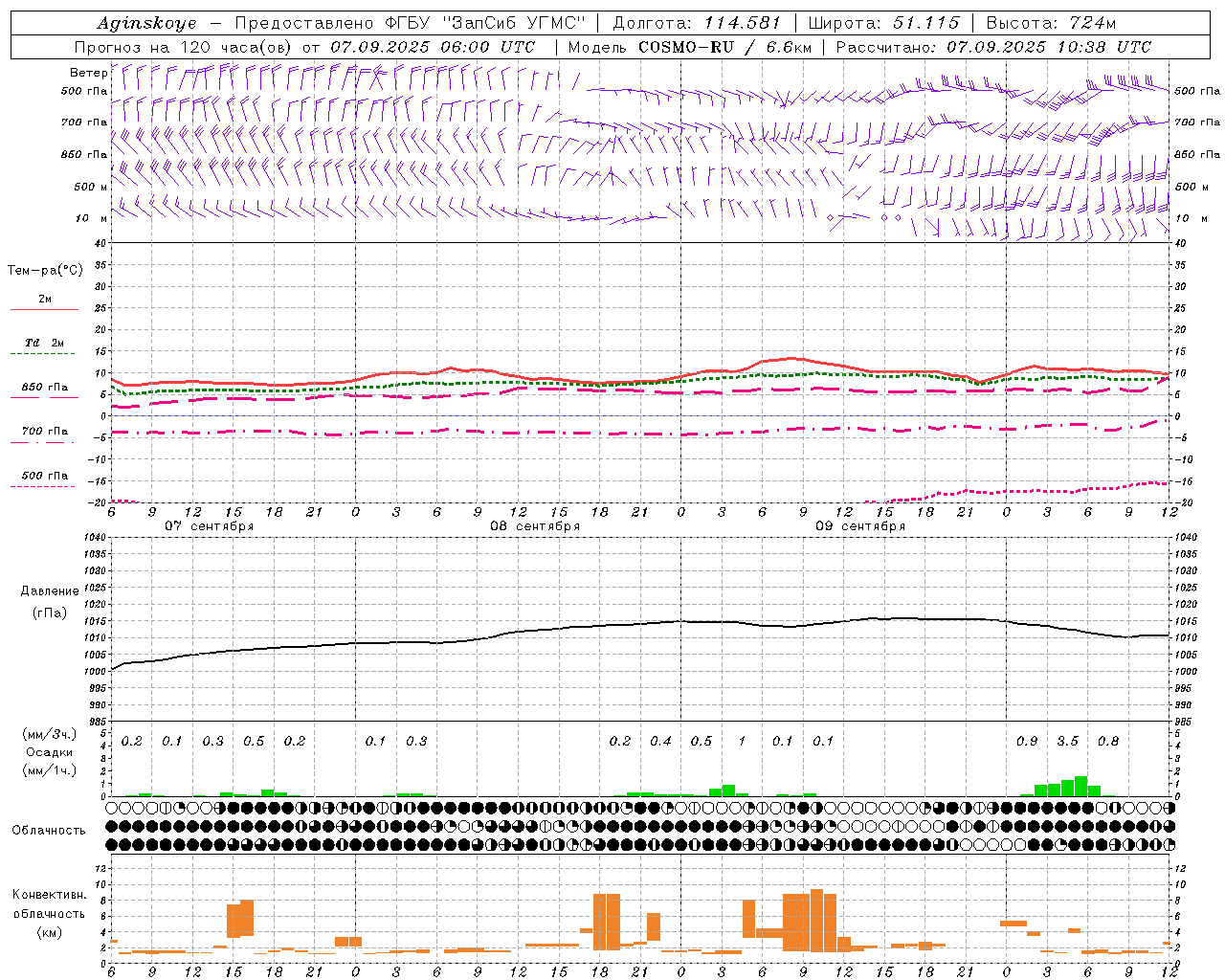Click the 'Прогноз на 120 часа(ов)' forecast text
Image resolution: width=1225 pixels, height=980 pixels.
point(184,47)
